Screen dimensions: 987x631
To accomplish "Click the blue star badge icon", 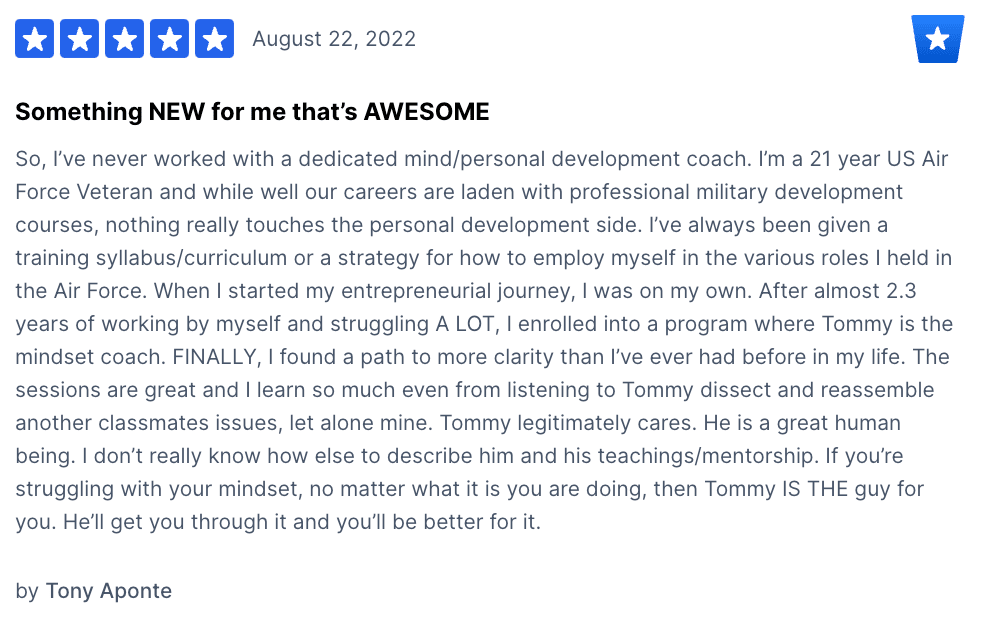I will pos(938,39).
